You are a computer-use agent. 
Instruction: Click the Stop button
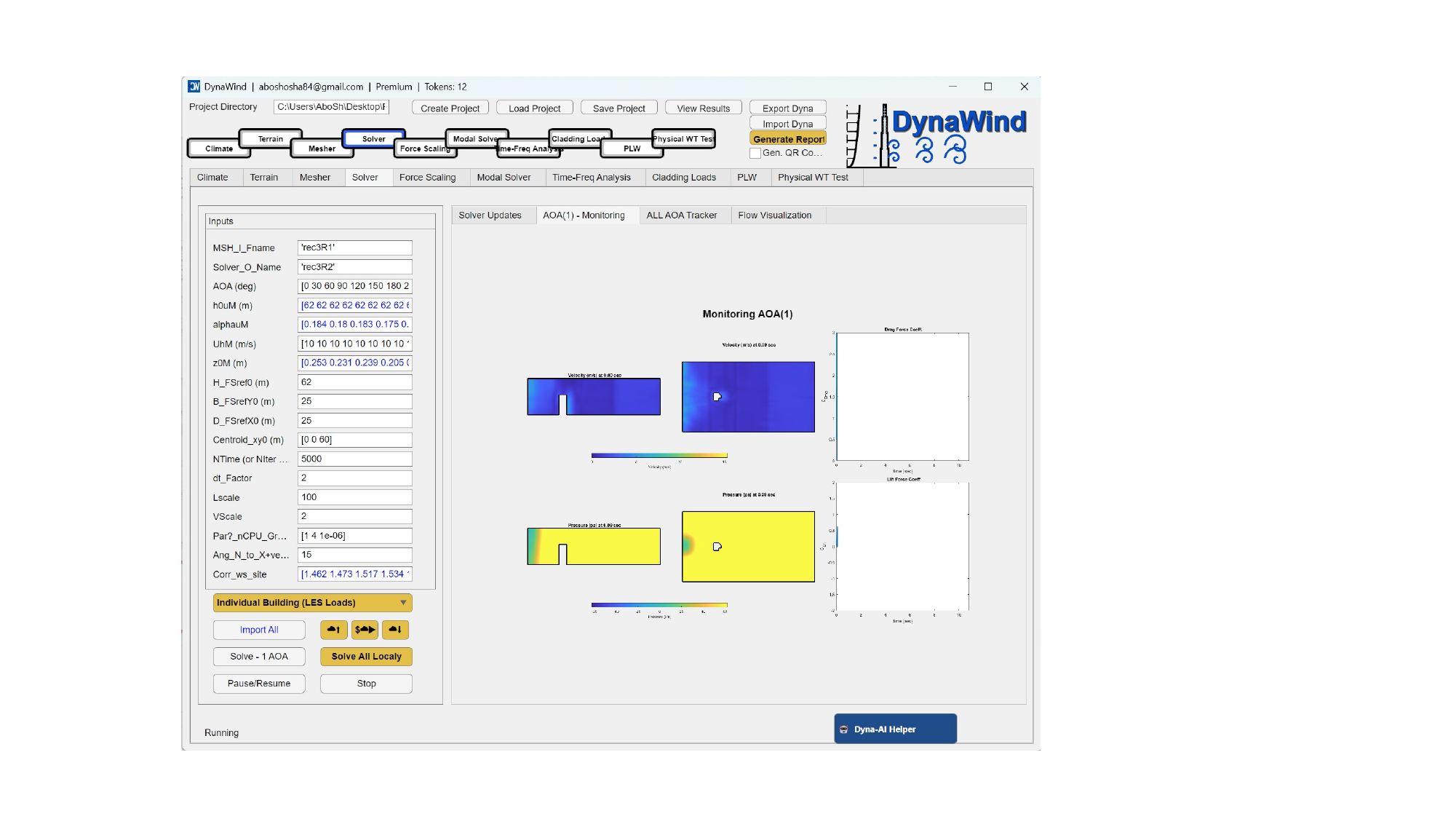point(366,684)
